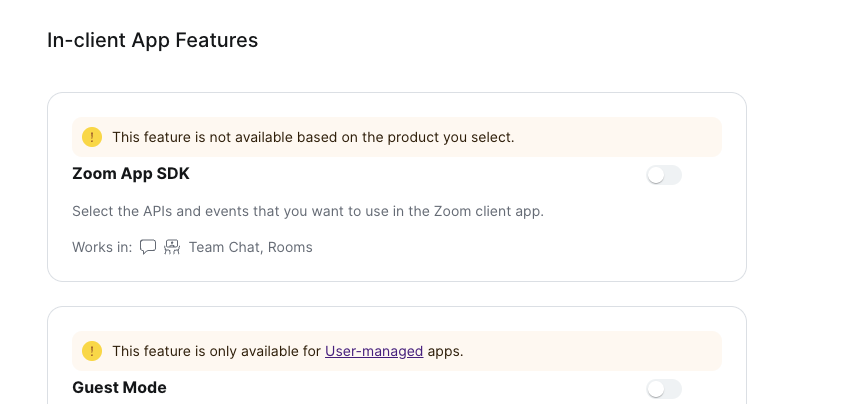Click the Team Chat speech bubble icon
847x404 pixels.
point(148,247)
